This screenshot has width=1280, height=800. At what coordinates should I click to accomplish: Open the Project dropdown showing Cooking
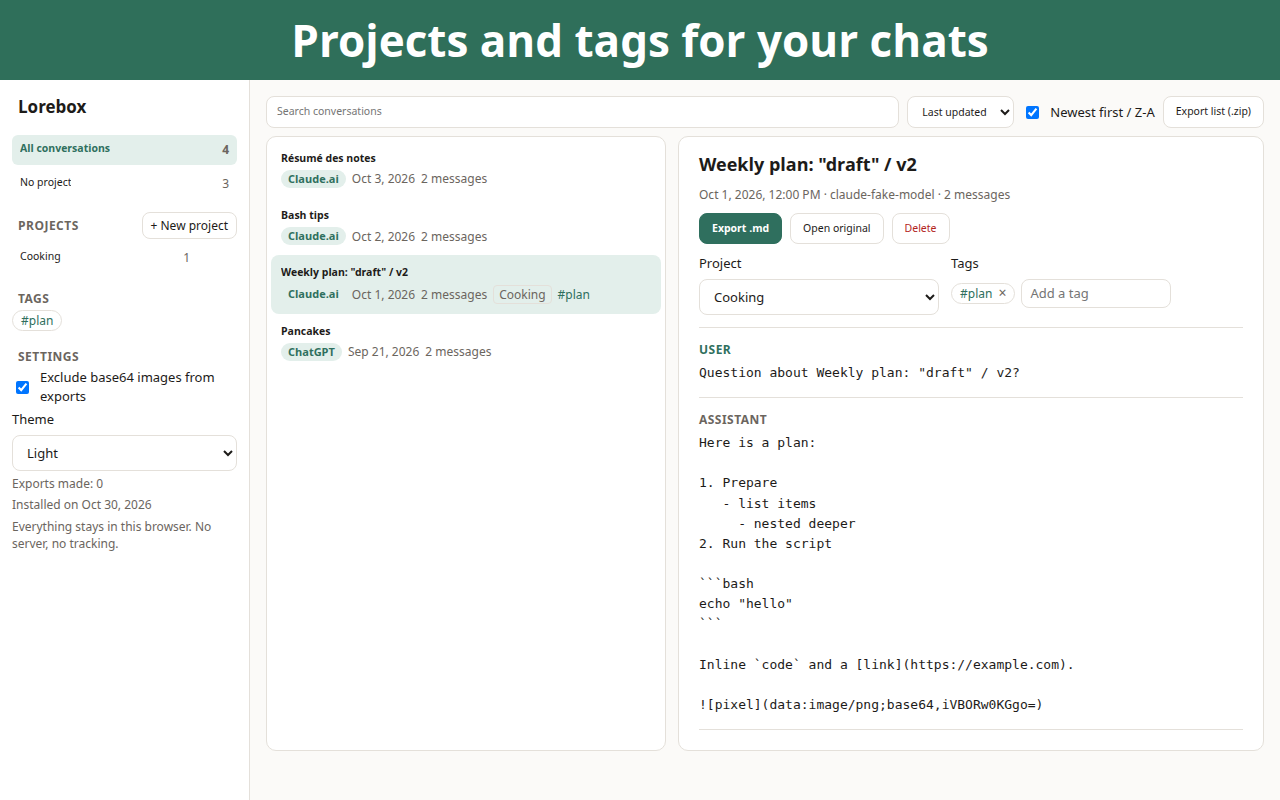(x=819, y=297)
